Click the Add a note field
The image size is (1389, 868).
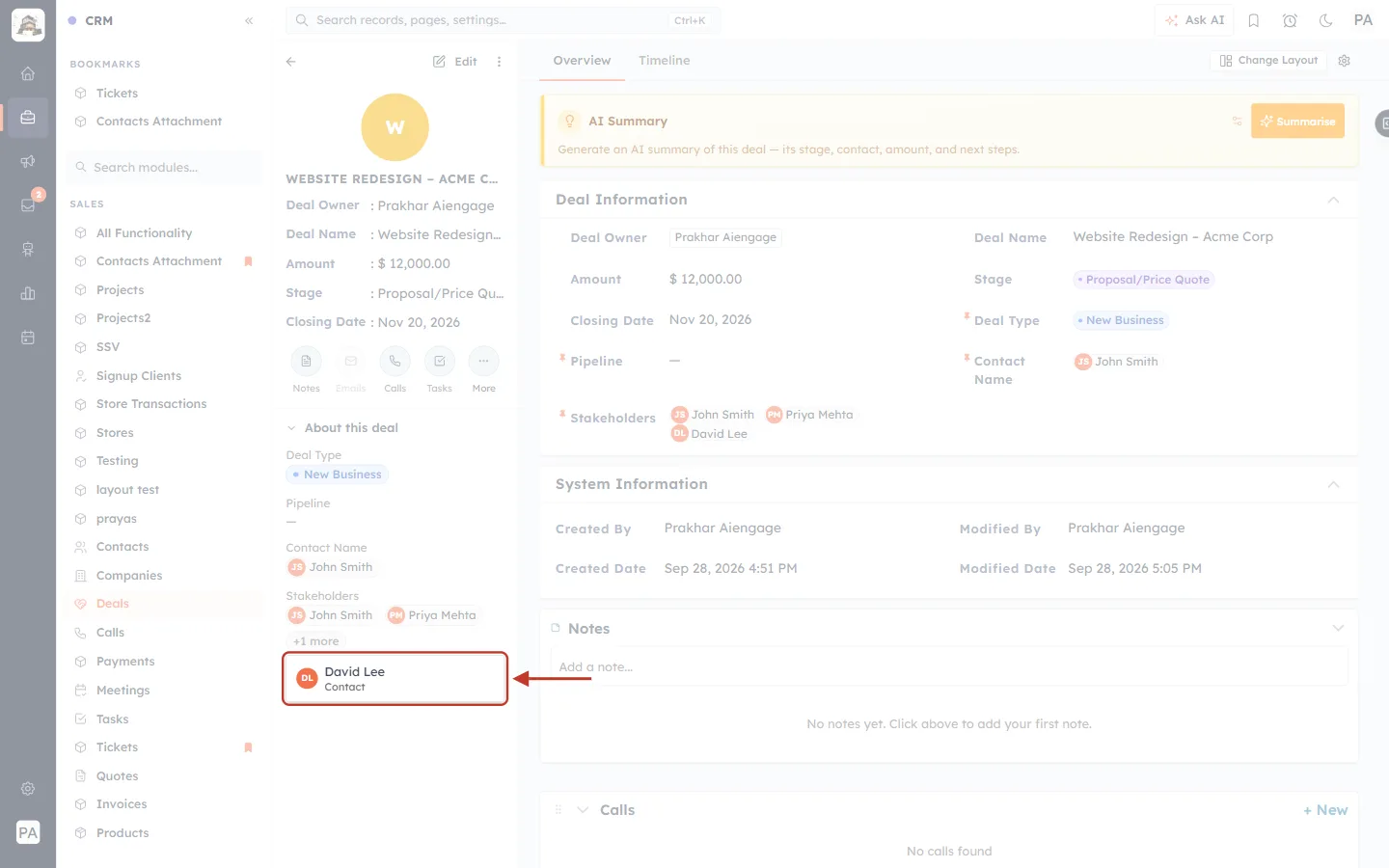(x=949, y=666)
